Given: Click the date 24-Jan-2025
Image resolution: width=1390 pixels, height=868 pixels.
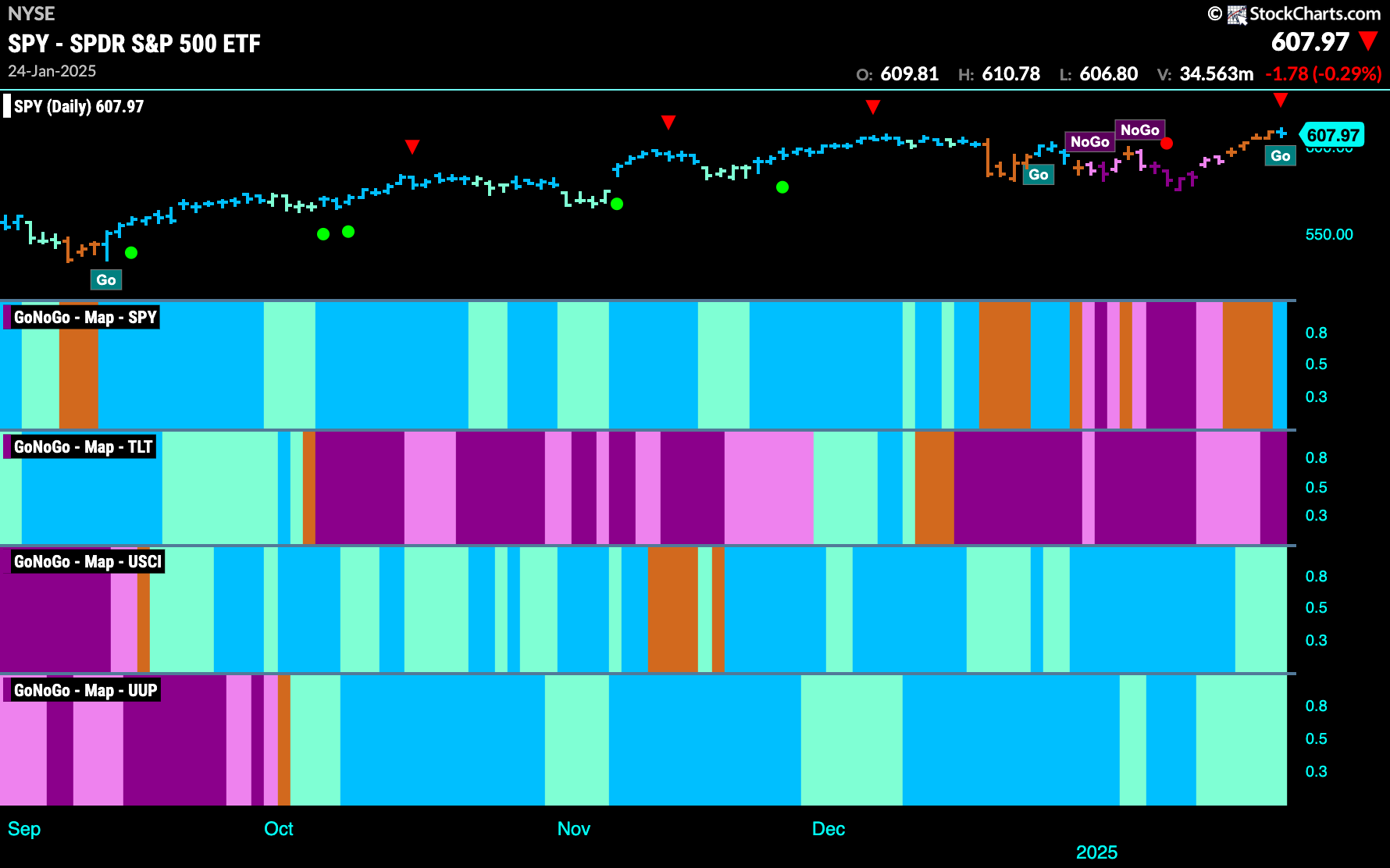Looking at the screenshot, I should [52, 71].
